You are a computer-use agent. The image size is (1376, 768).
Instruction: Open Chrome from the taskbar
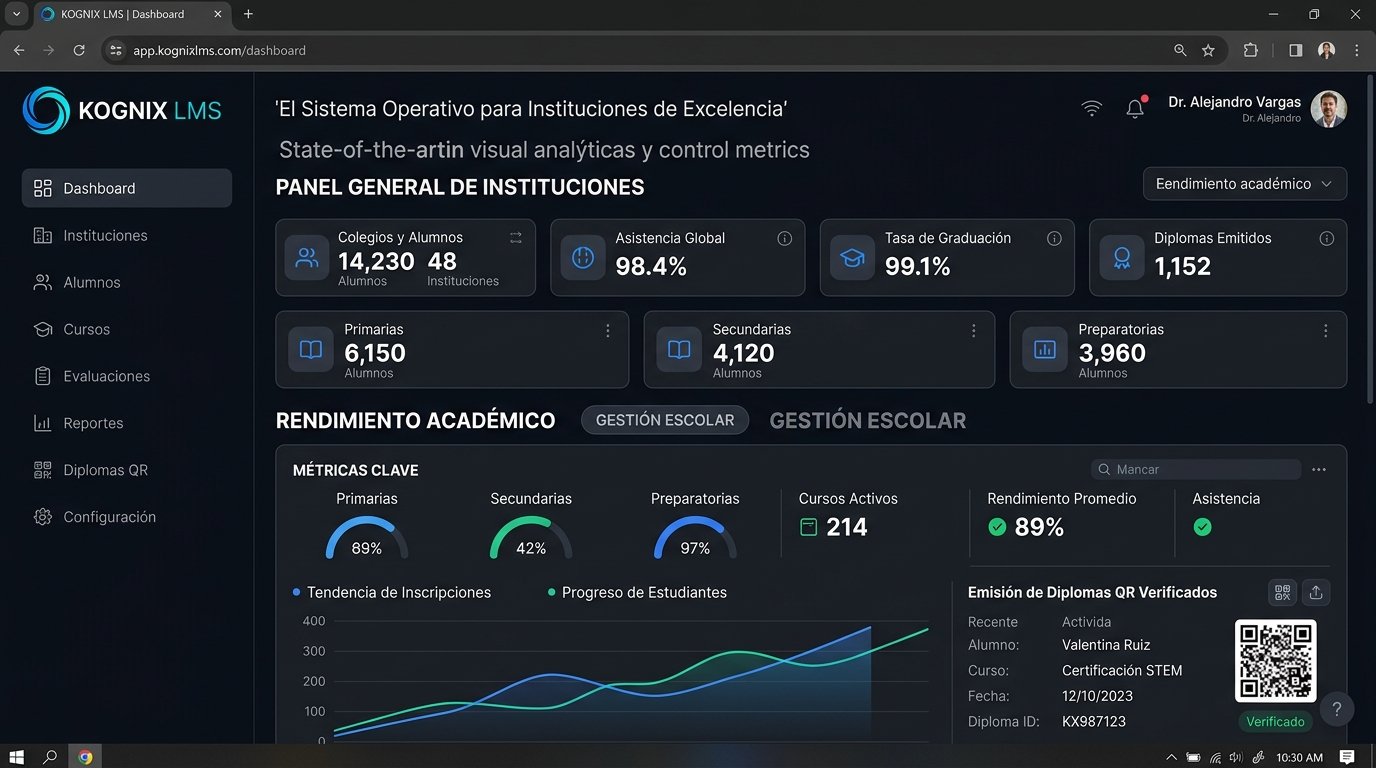click(85, 757)
